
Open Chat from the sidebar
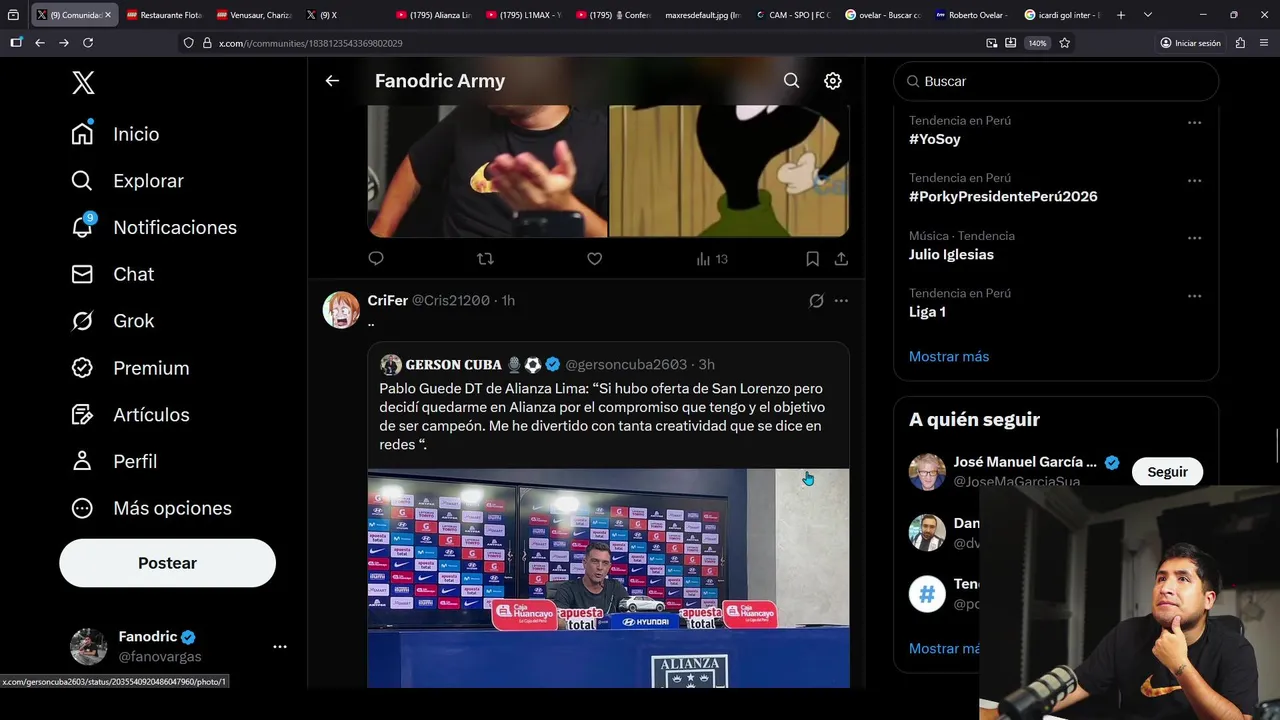[x=112, y=274]
